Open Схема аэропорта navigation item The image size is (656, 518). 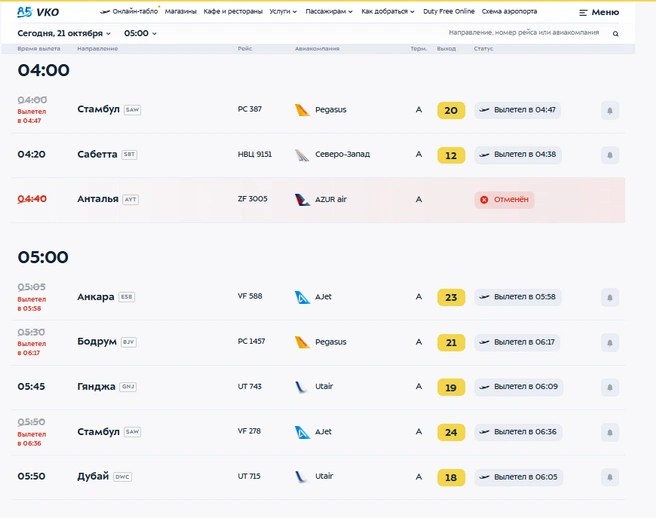509,11
